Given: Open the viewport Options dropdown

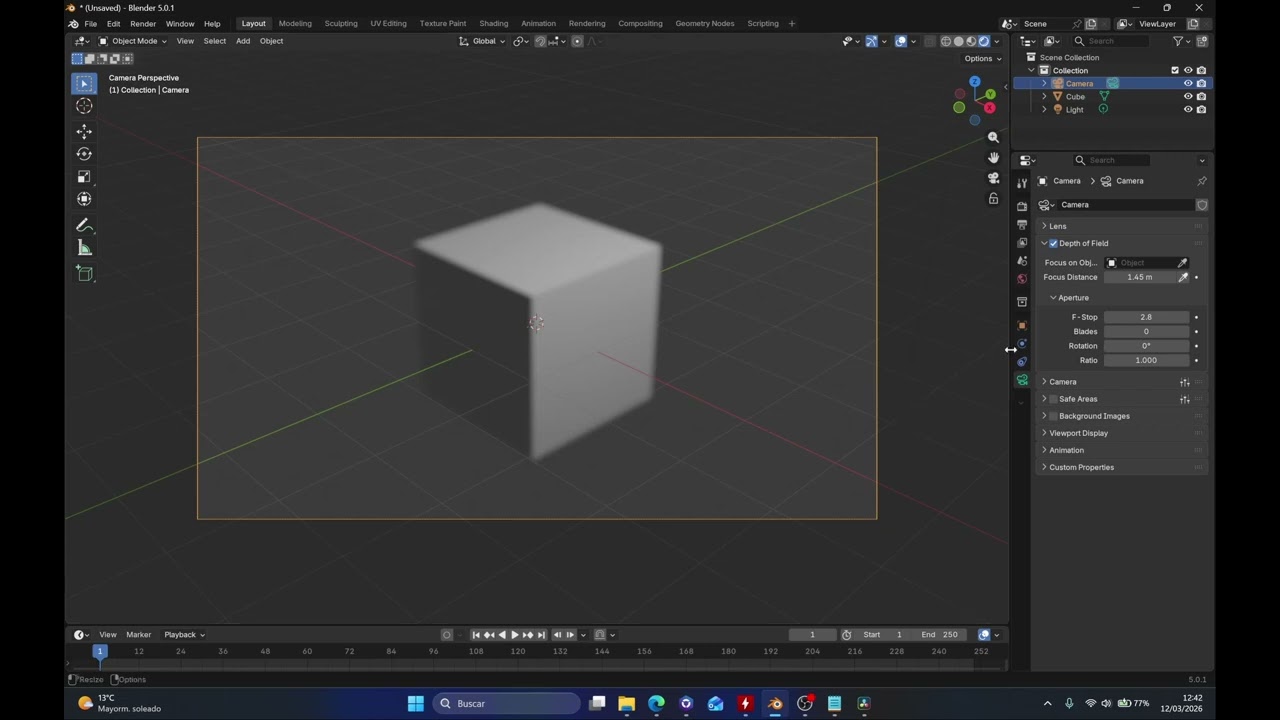Looking at the screenshot, I should pyautogui.click(x=982, y=58).
